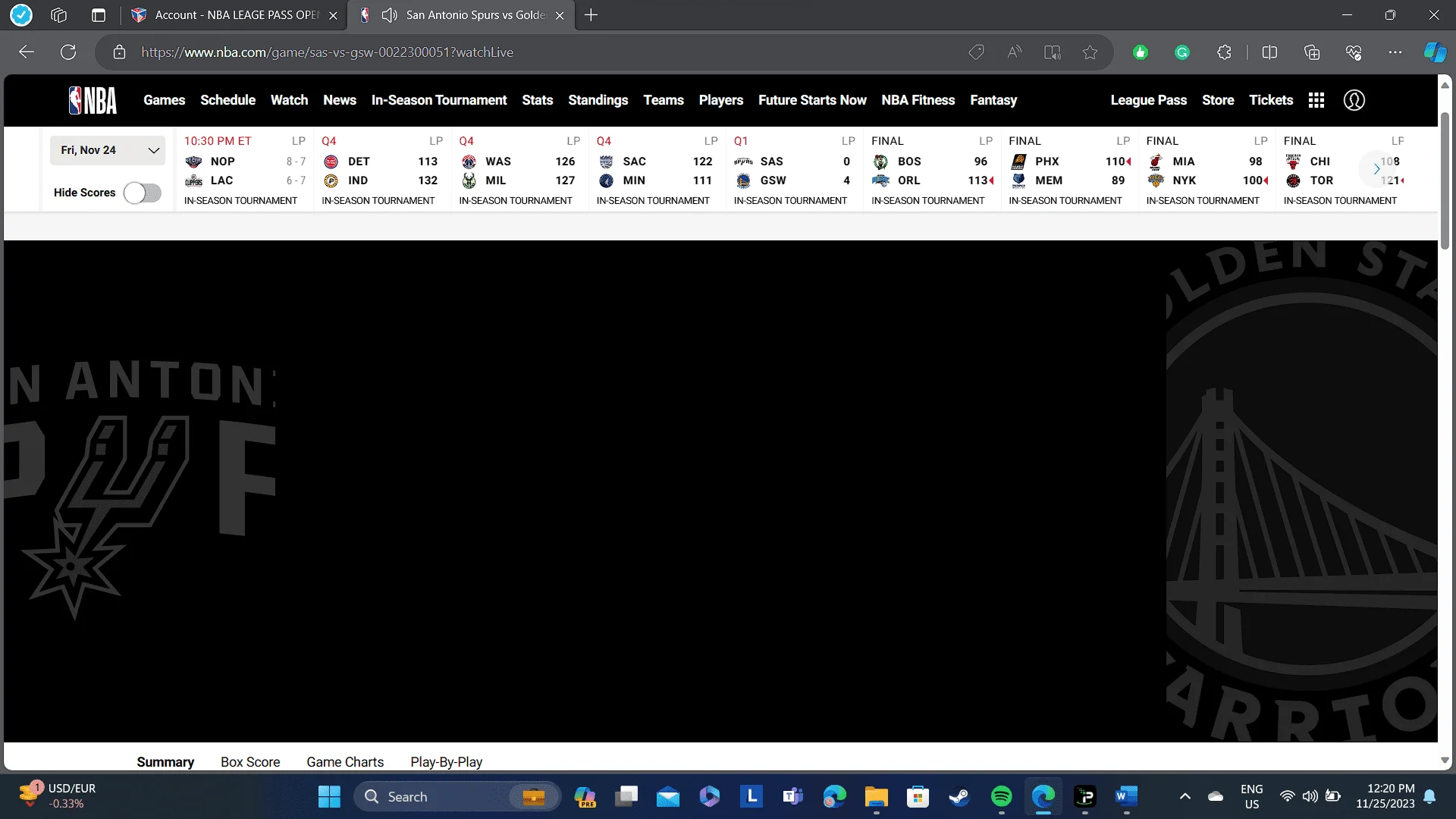The height and width of the screenshot is (819, 1456).
Task: Click the Windows taskbar Search box
Action: [x=457, y=796]
